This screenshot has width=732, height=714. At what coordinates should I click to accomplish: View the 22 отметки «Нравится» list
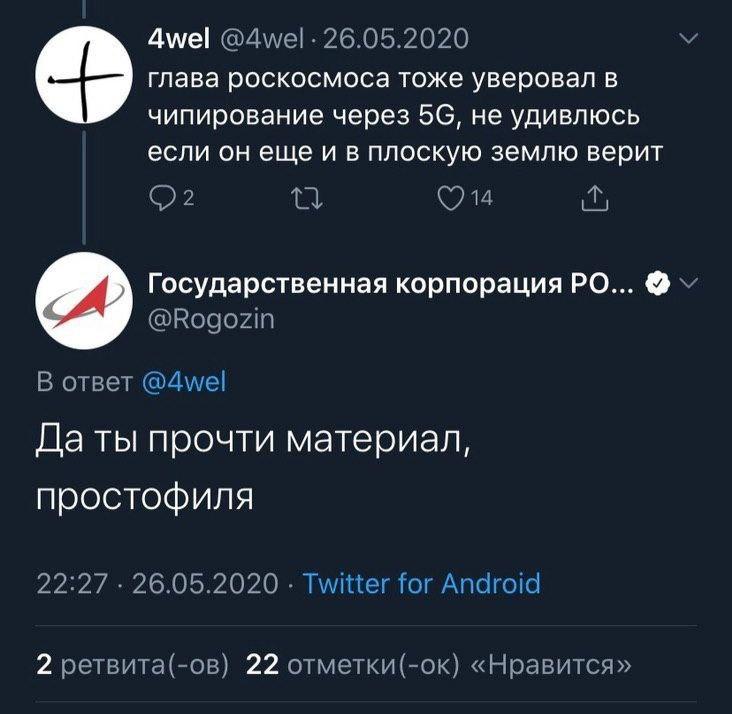tap(439, 664)
